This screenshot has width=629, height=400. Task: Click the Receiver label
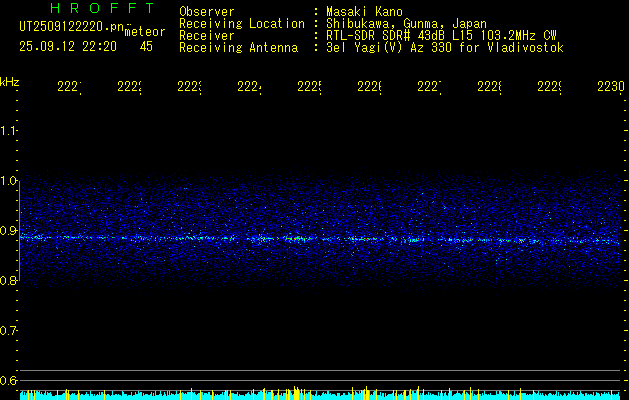click(x=207, y=36)
